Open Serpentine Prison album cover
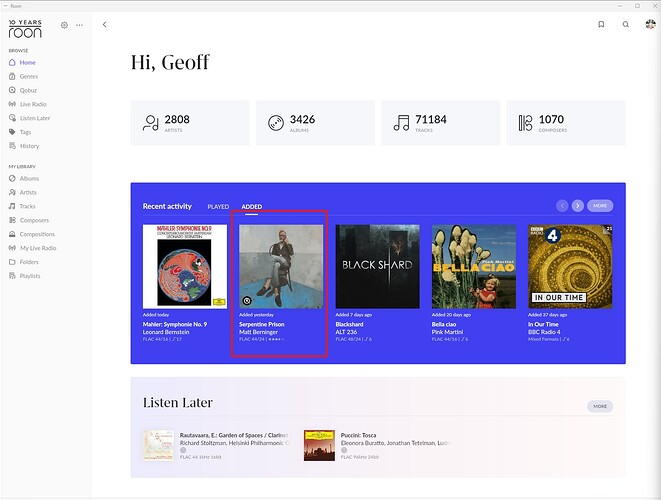Image resolution: width=661 pixels, height=500 pixels. 281,266
